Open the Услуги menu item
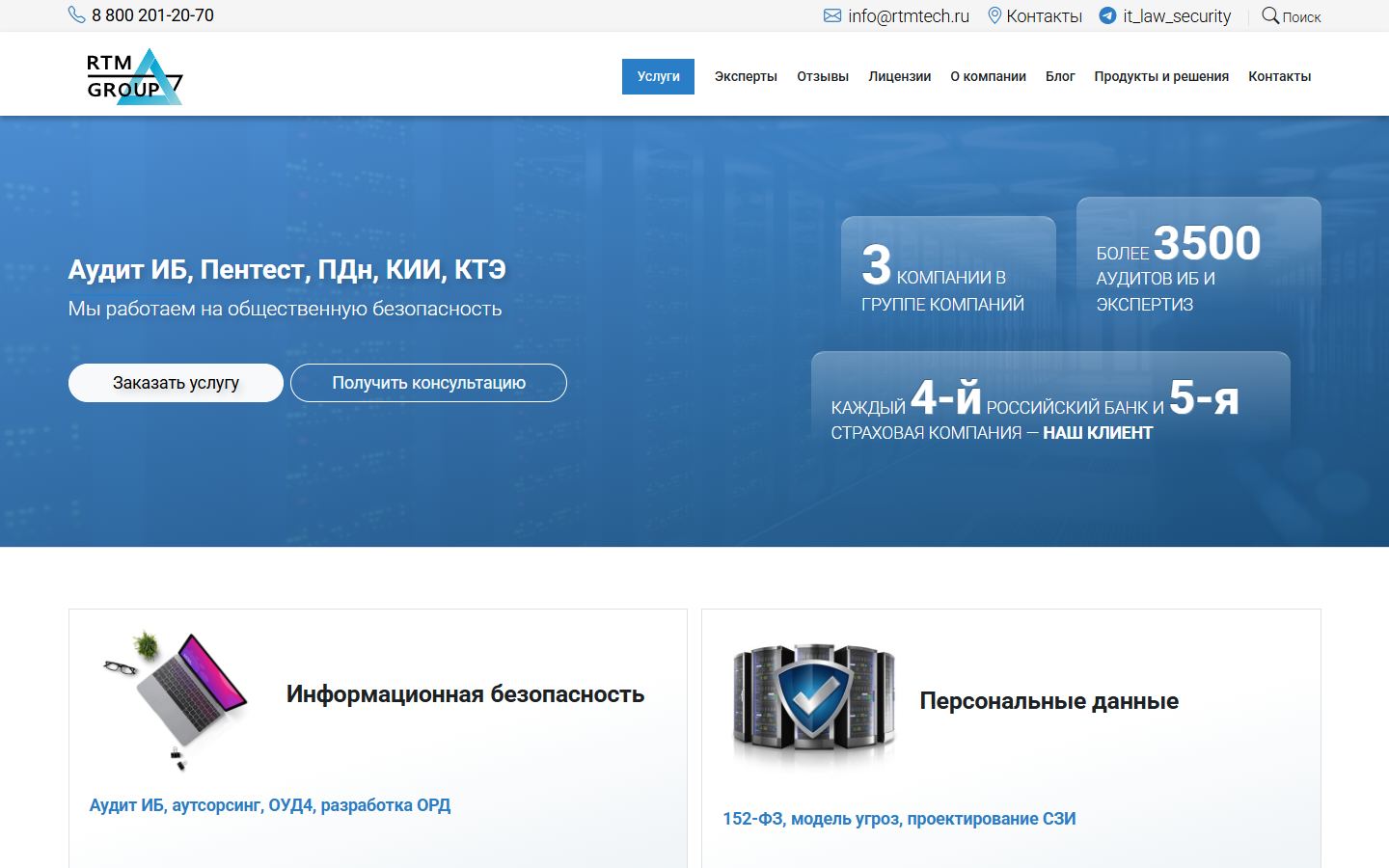The width and height of the screenshot is (1389, 868). (x=658, y=76)
